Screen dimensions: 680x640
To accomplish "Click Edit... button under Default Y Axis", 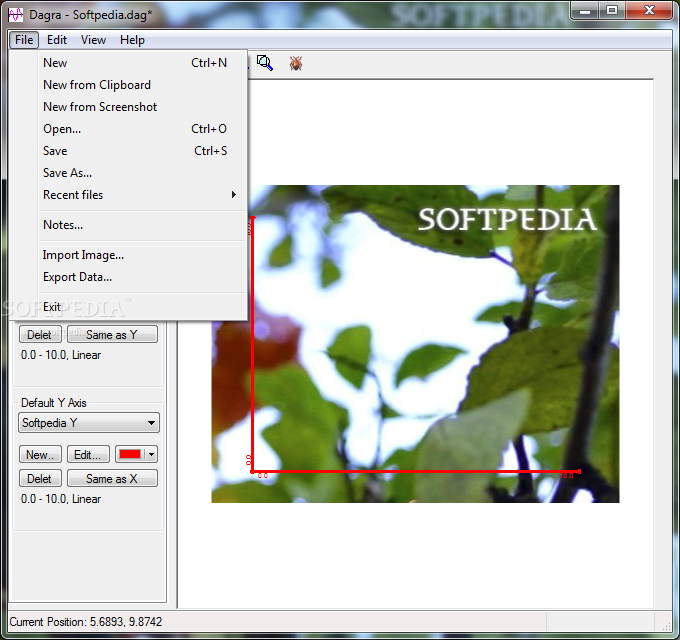I will [x=88, y=454].
